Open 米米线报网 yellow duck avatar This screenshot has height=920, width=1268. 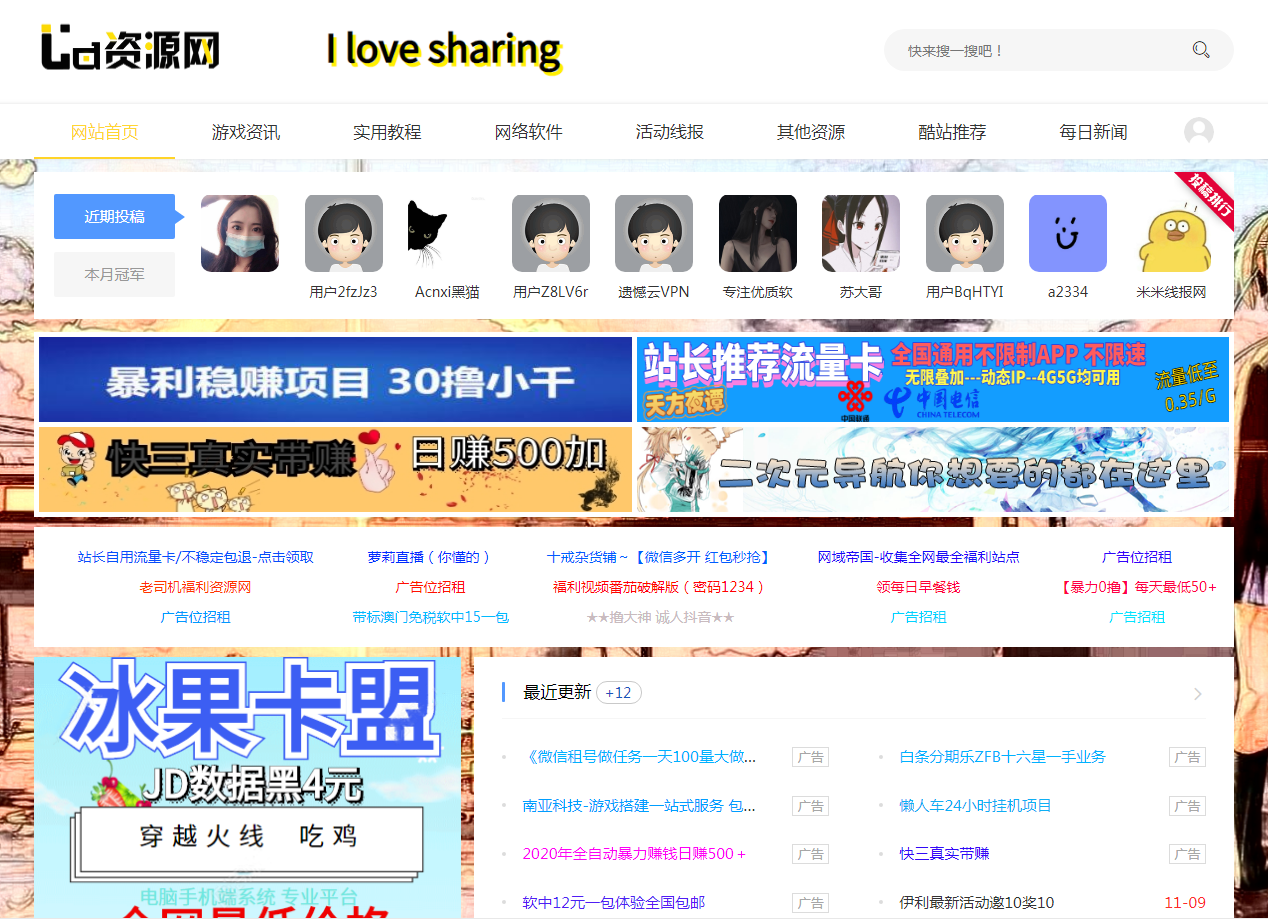tap(1172, 240)
